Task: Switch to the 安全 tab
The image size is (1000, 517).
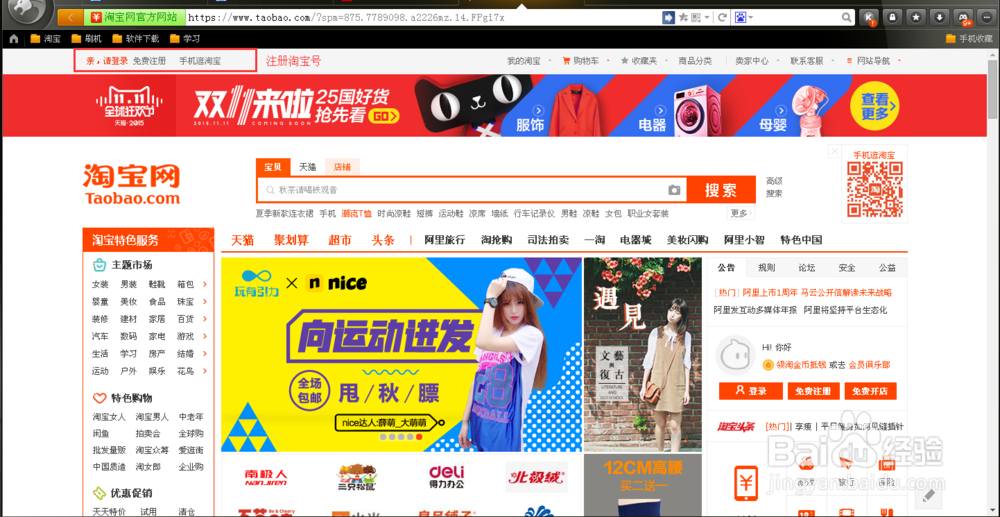Action: [x=847, y=268]
